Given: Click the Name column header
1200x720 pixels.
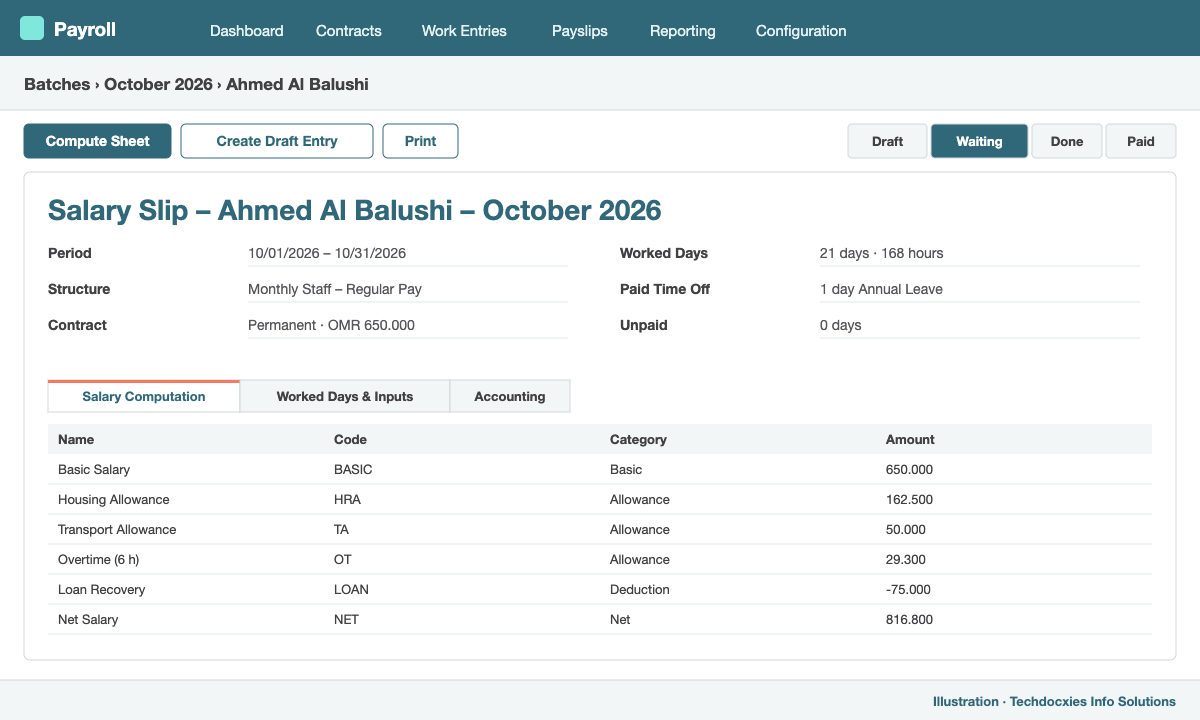Looking at the screenshot, I should click(76, 439).
